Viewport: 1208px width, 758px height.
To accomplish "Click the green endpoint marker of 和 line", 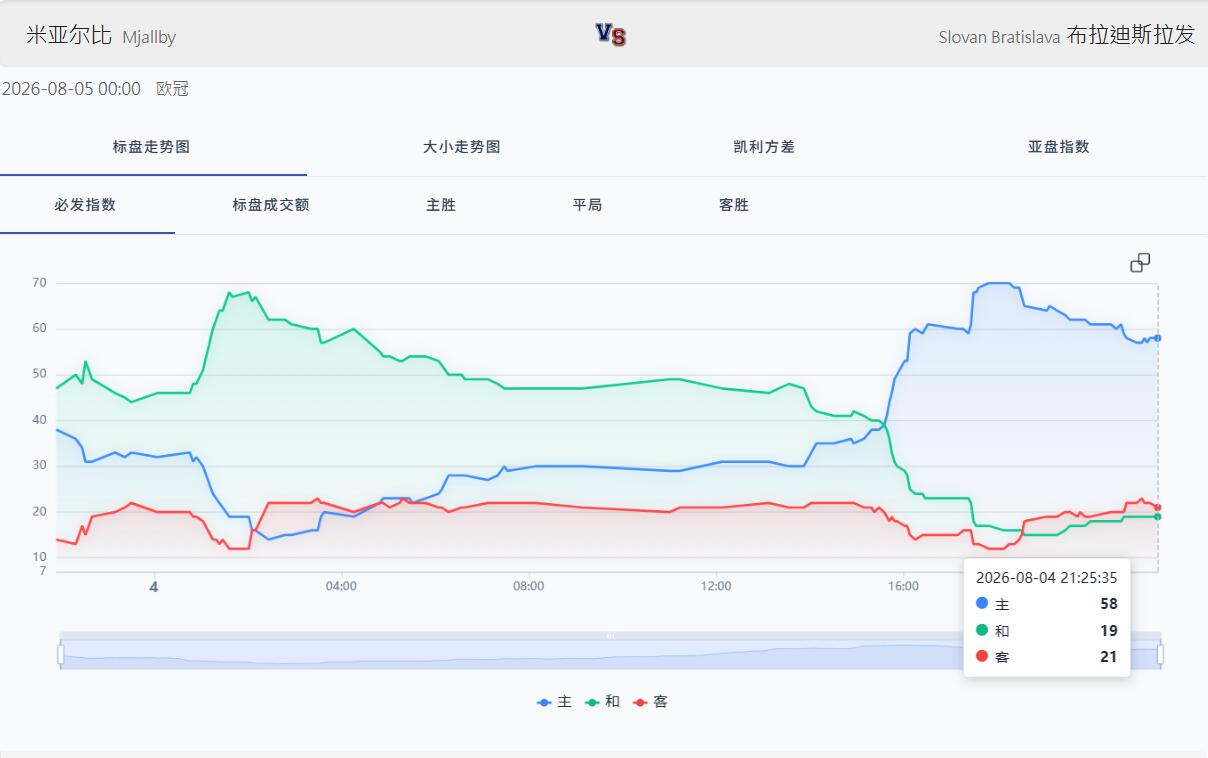I will 1158,516.
